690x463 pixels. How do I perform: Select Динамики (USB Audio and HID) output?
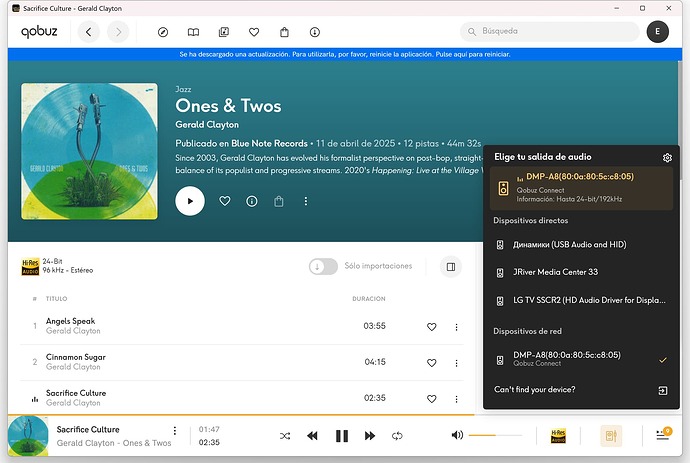(x=581, y=245)
